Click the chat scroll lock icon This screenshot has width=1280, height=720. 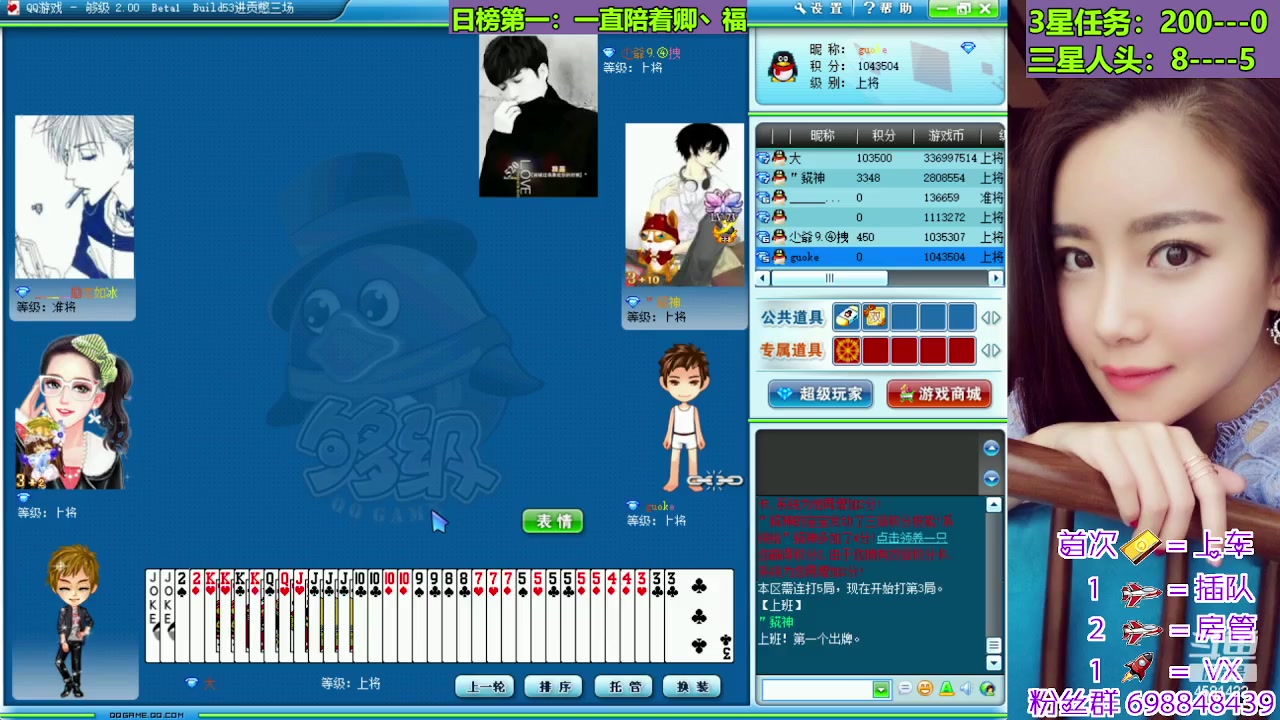click(x=994, y=646)
